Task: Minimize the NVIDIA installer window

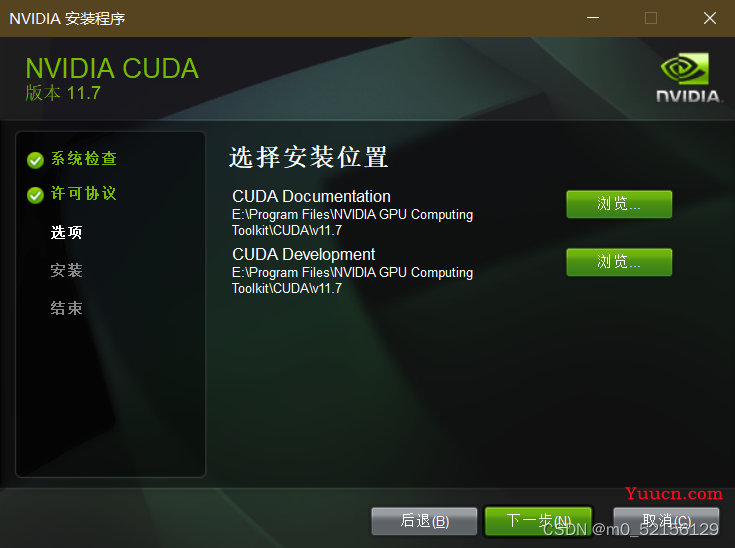Action: (593, 18)
